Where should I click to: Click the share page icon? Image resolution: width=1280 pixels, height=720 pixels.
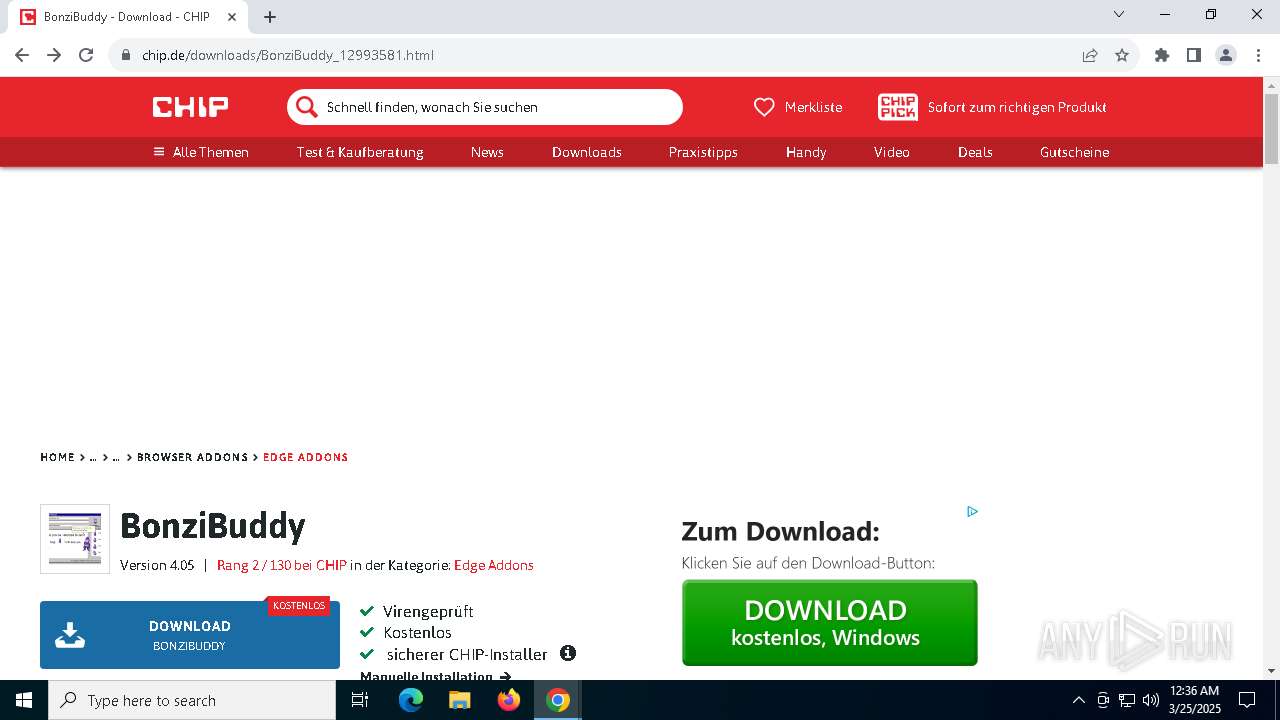pyautogui.click(x=1090, y=55)
